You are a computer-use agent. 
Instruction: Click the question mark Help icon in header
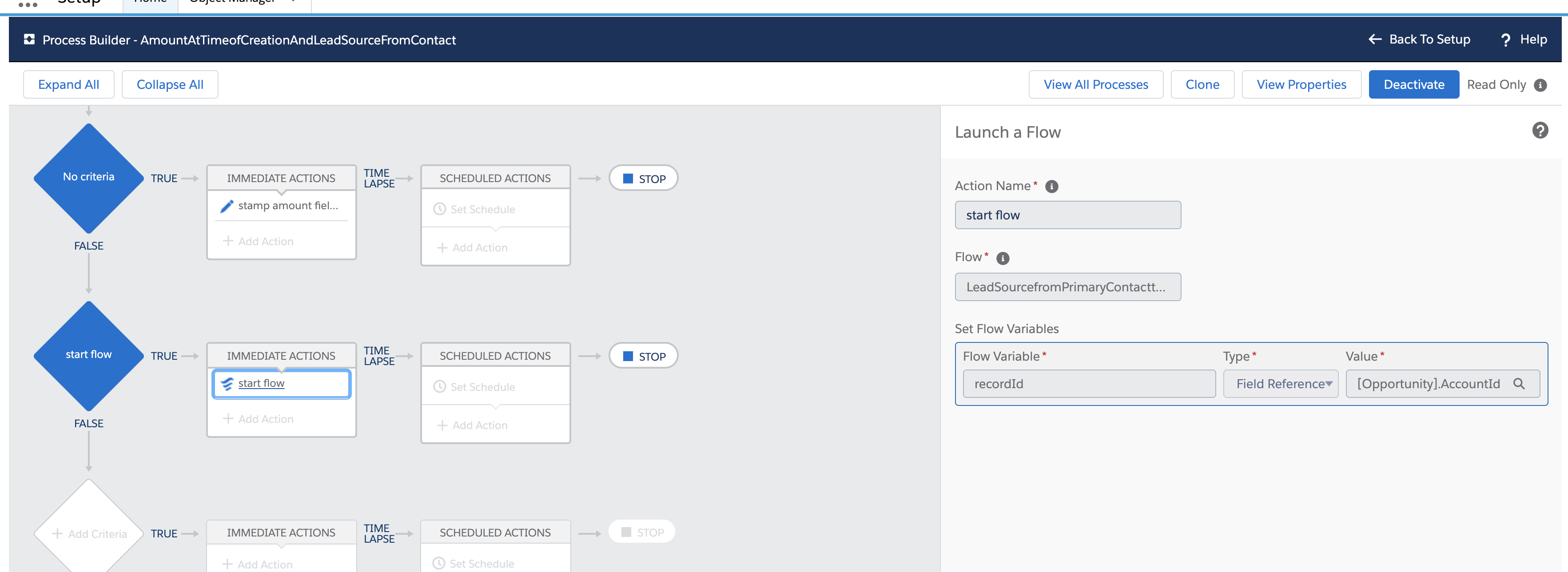[x=1505, y=40]
